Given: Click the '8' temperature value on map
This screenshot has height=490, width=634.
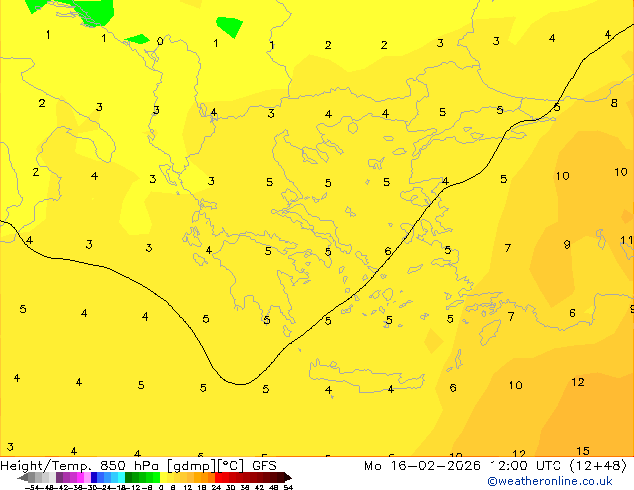Looking at the screenshot, I should click(614, 103).
